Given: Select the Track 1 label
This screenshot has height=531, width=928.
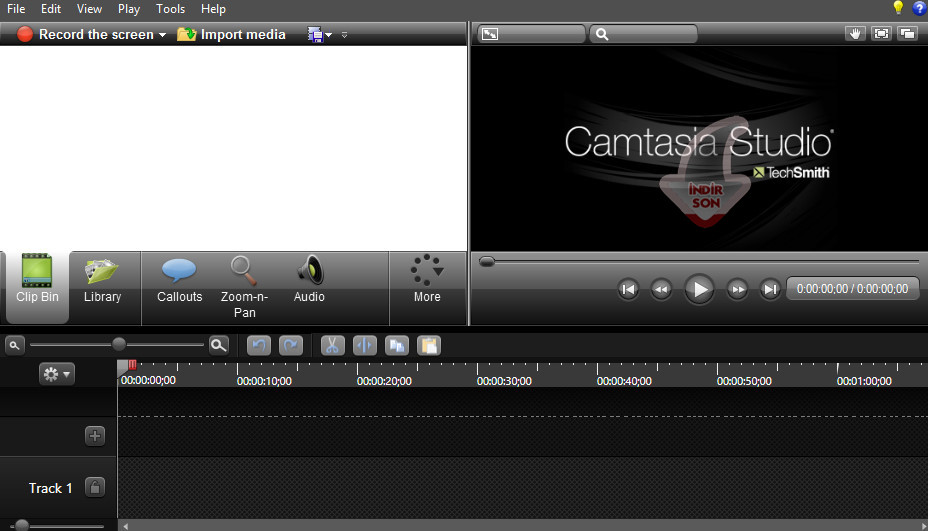Looking at the screenshot, I should tap(50, 488).
